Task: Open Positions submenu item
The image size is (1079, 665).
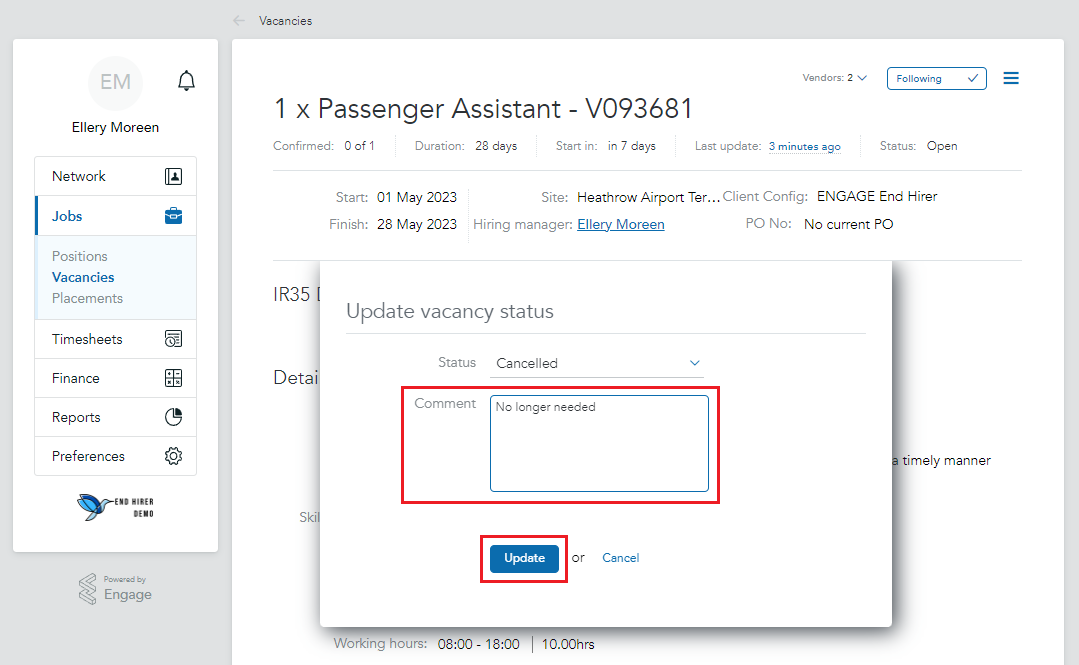Action: click(80, 256)
